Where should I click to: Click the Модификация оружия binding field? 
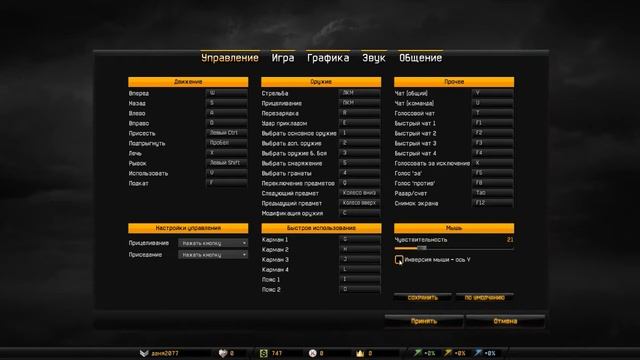pos(360,213)
